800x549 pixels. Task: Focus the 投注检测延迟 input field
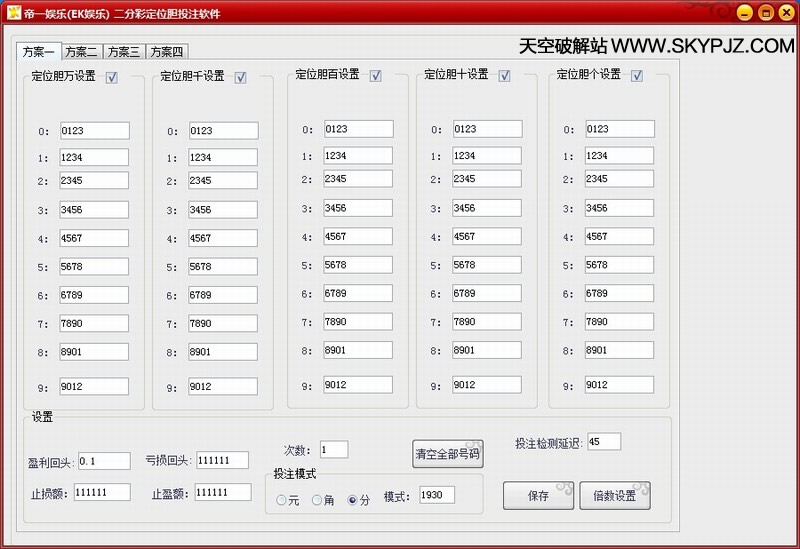604,442
